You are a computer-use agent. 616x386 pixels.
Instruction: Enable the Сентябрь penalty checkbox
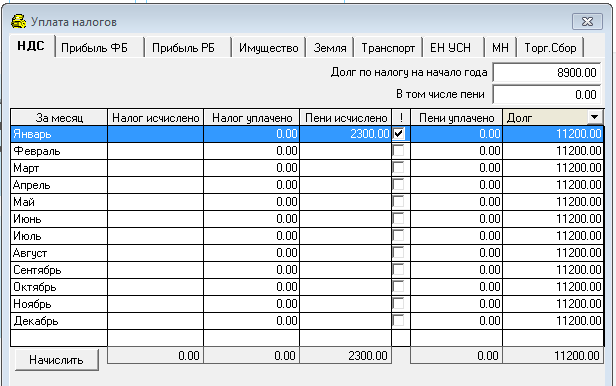pyautogui.click(x=398, y=270)
